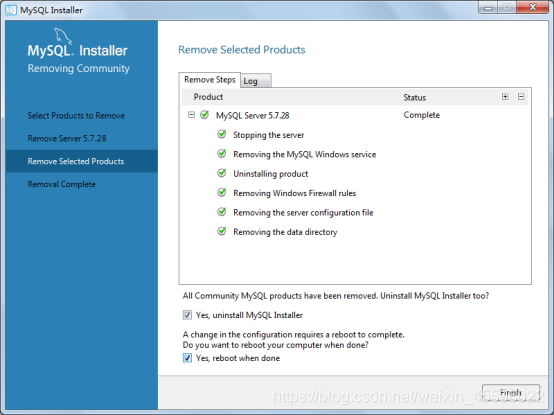Viewport: 554px width, 415px height.
Task: Click the Remove Selected Products page heading
Action: 242,50
